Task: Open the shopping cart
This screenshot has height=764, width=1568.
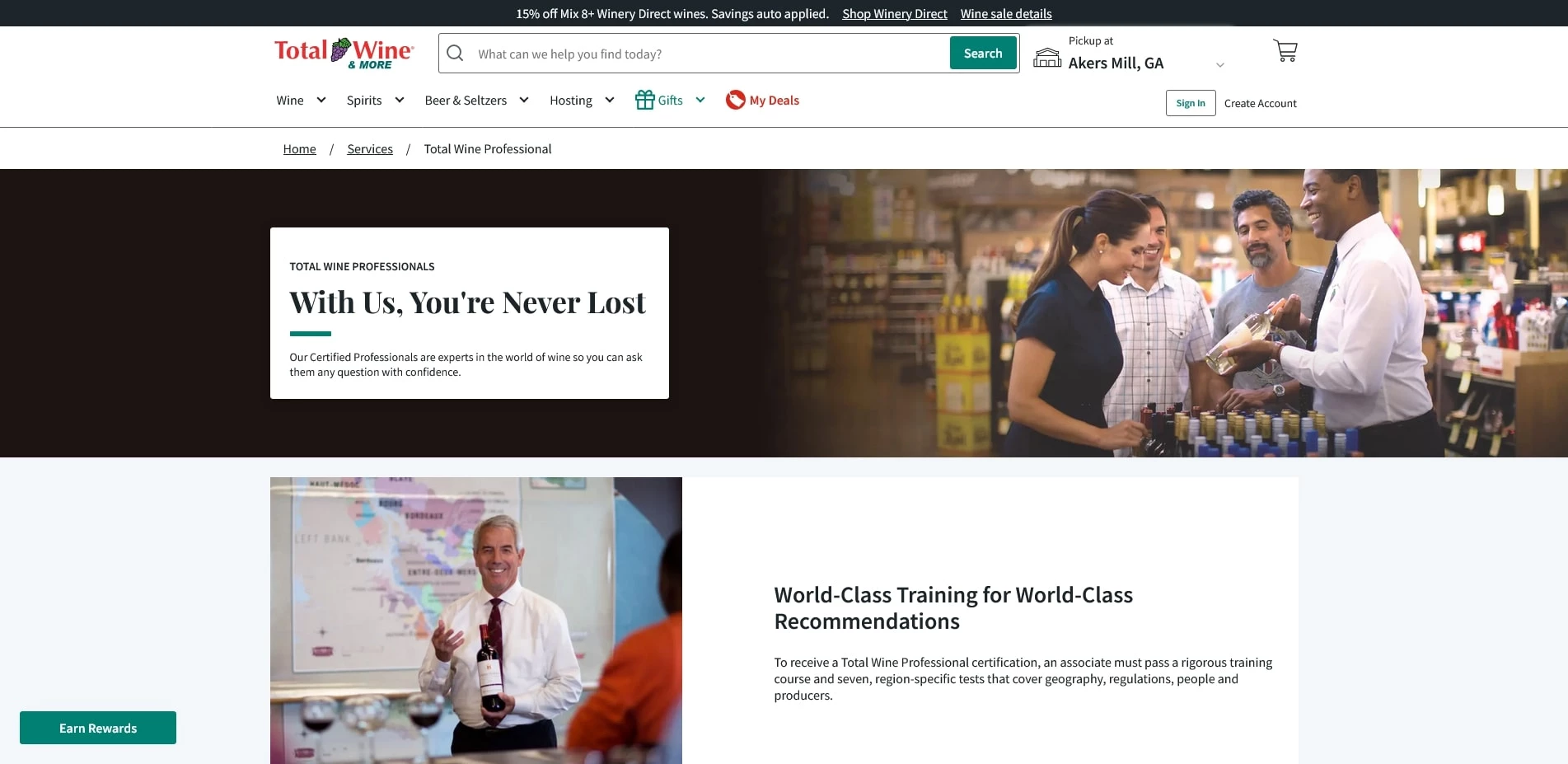Action: tap(1285, 51)
